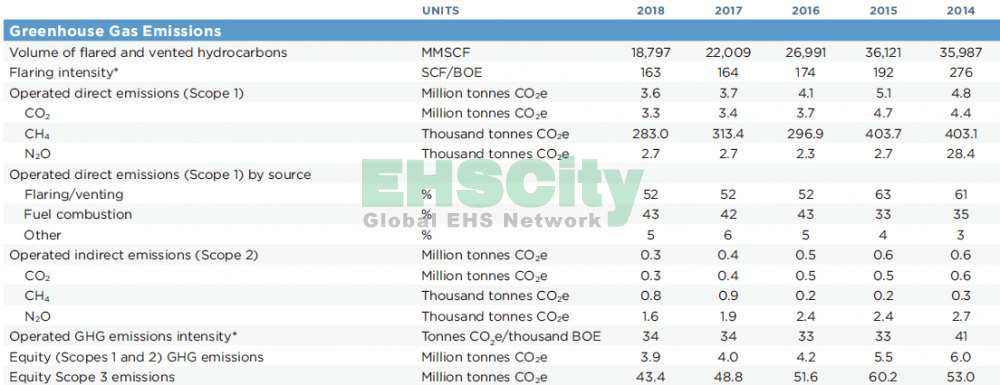This screenshot has height=385, width=1000.
Task: Click the Global EHS Network text
Action: (482, 221)
